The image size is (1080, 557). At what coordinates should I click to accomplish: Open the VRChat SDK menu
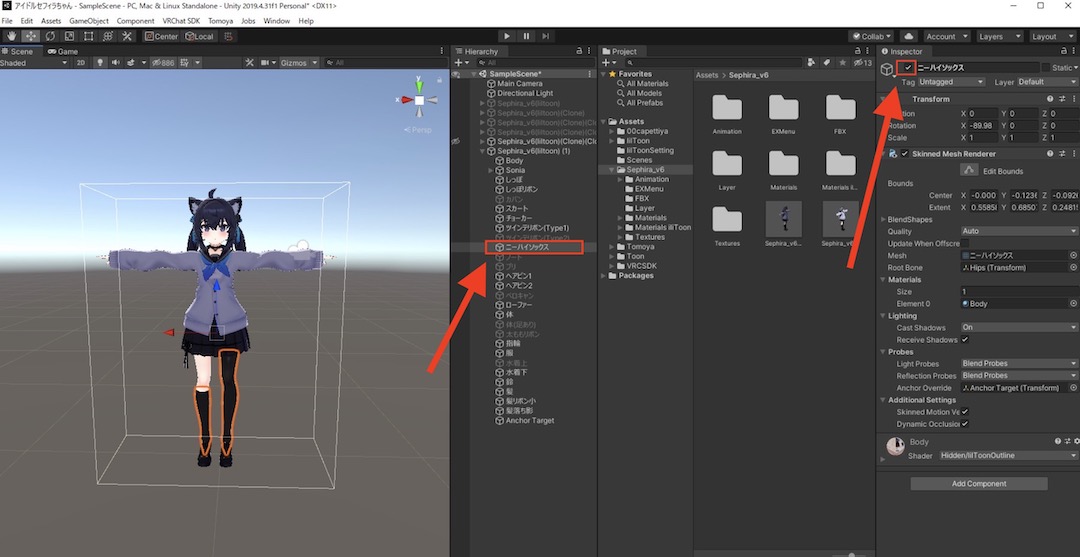click(x=183, y=21)
